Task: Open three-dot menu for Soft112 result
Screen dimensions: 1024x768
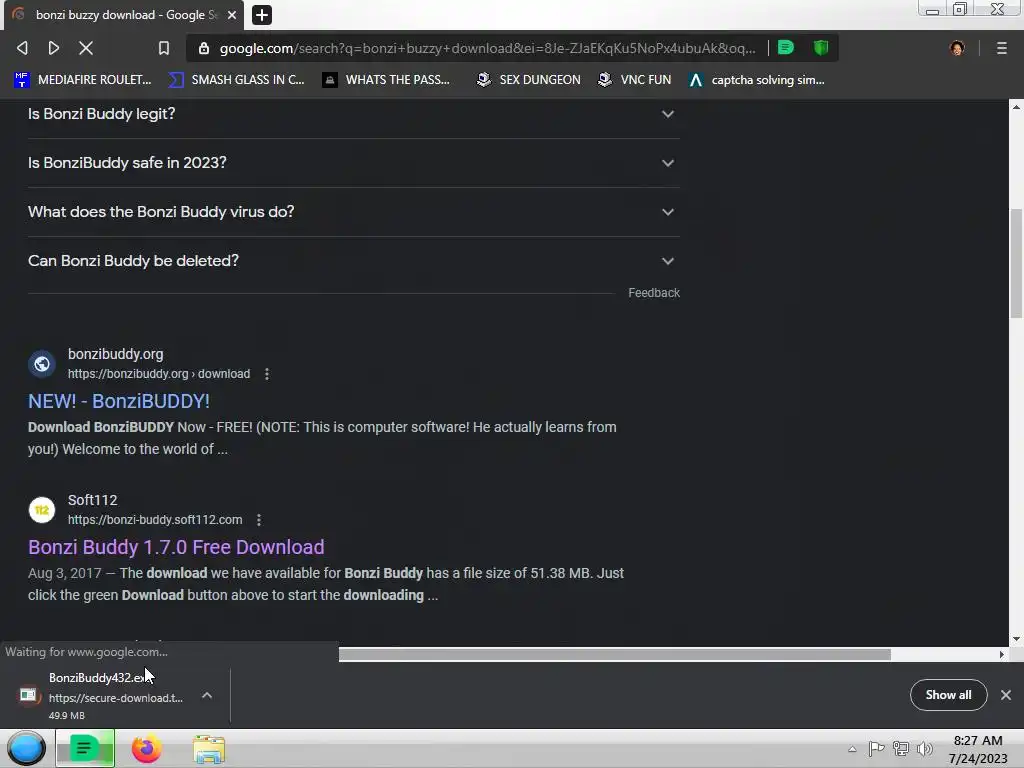Action: (x=259, y=520)
